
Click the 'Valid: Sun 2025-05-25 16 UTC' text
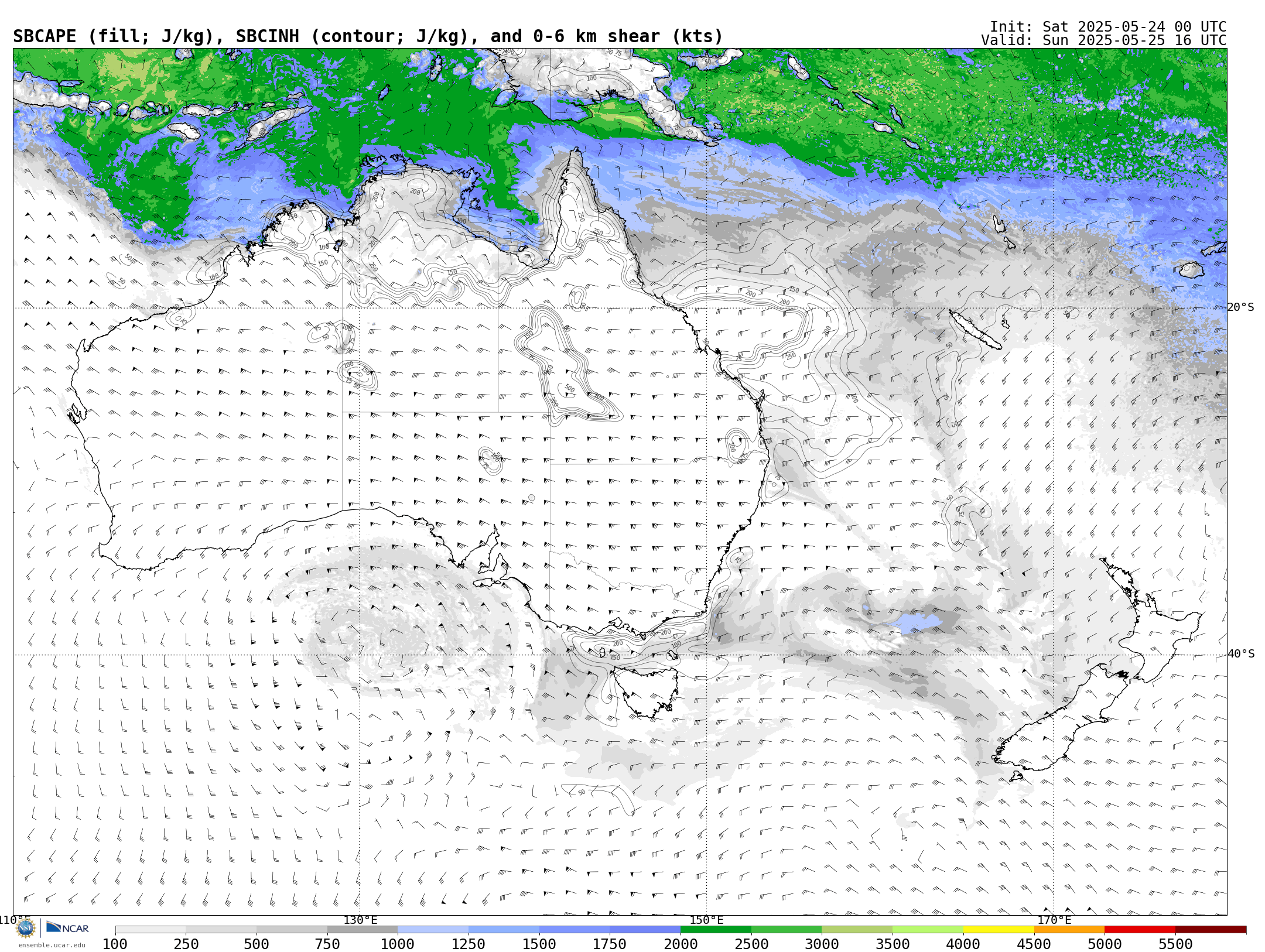(x=1103, y=40)
